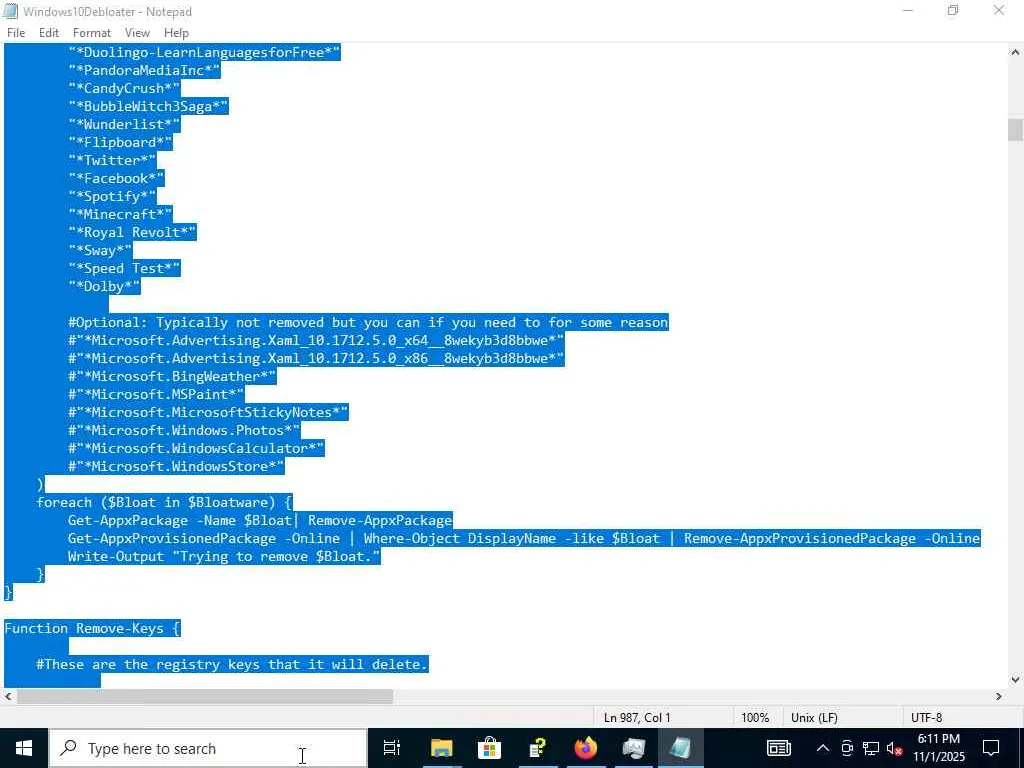Click the line "*Flipboard*"
The height and width of the screenshot is (768, 1024).
pos(120,142)
